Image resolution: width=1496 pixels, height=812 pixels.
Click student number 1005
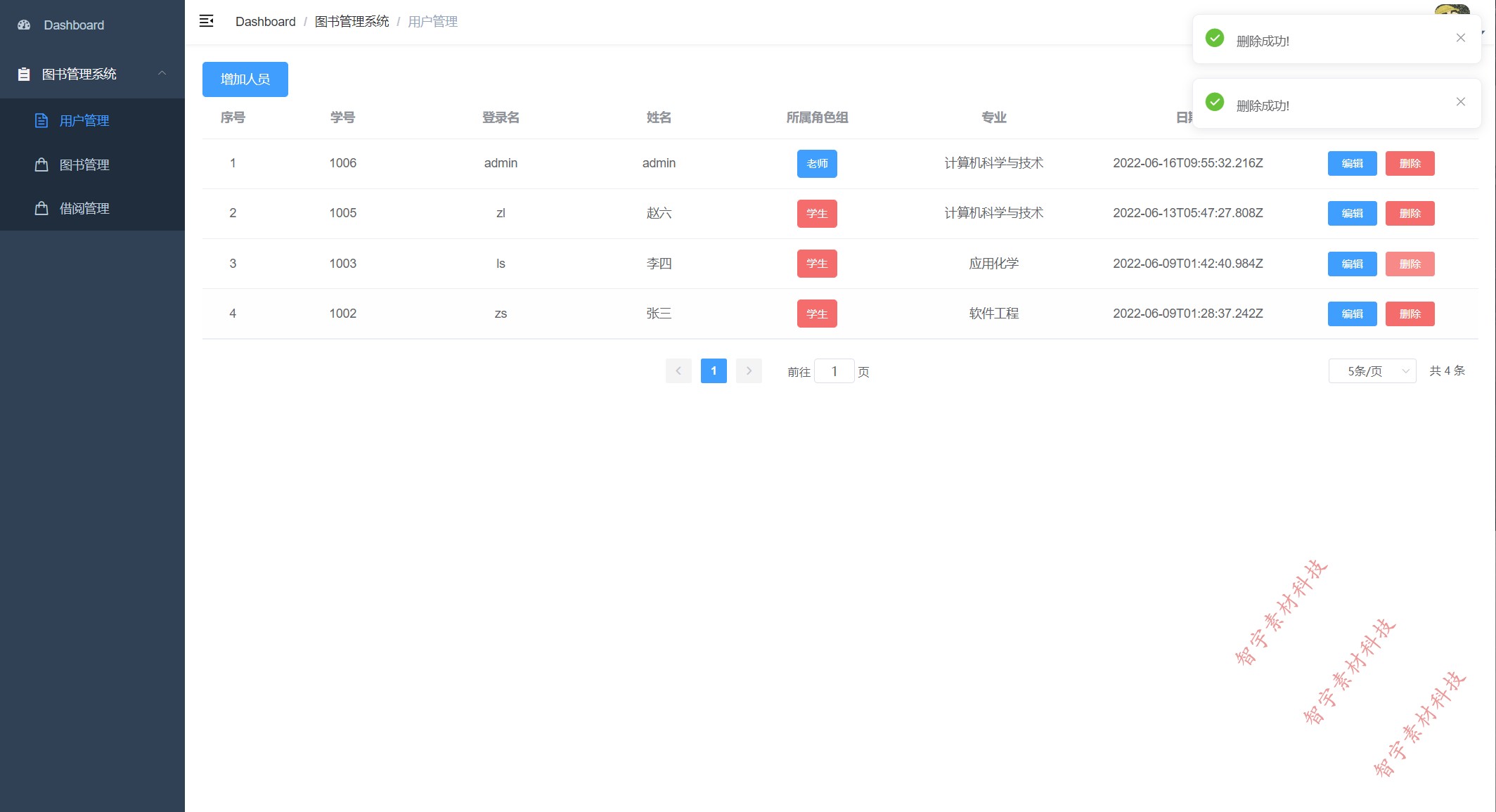pos(343,213)
